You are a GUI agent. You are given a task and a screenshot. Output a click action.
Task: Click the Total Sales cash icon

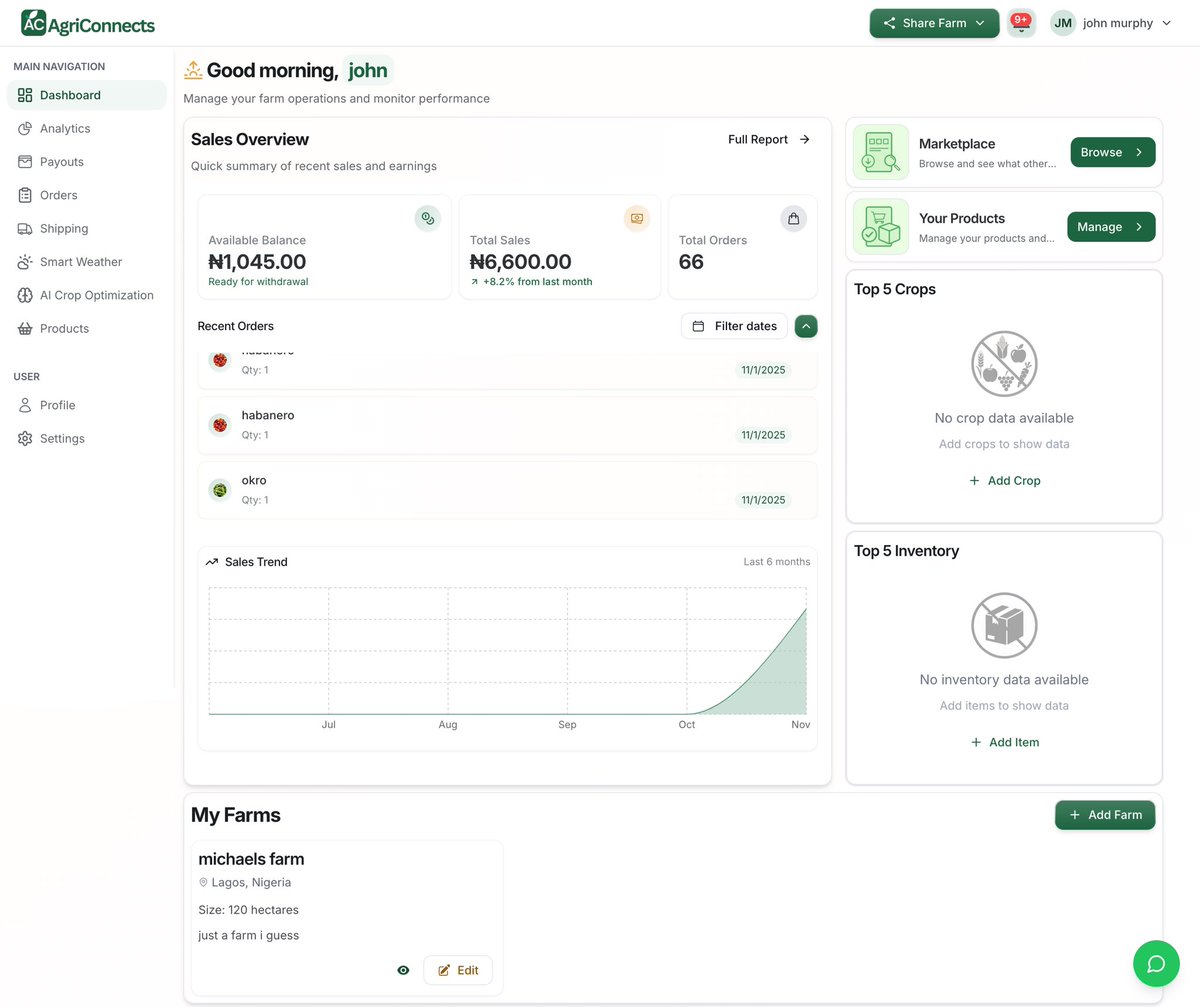[637, 218]
